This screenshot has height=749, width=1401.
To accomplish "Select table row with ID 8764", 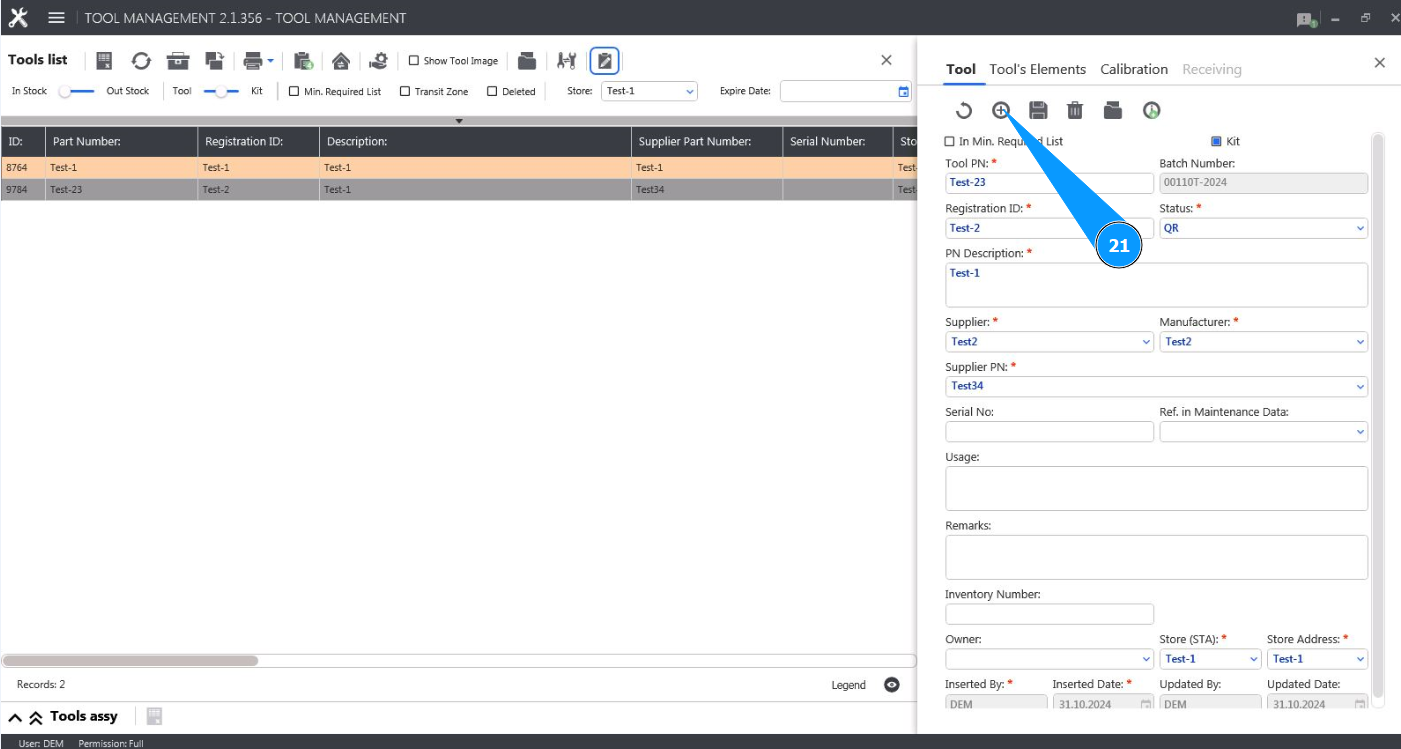I will click(x=458, y=168).
